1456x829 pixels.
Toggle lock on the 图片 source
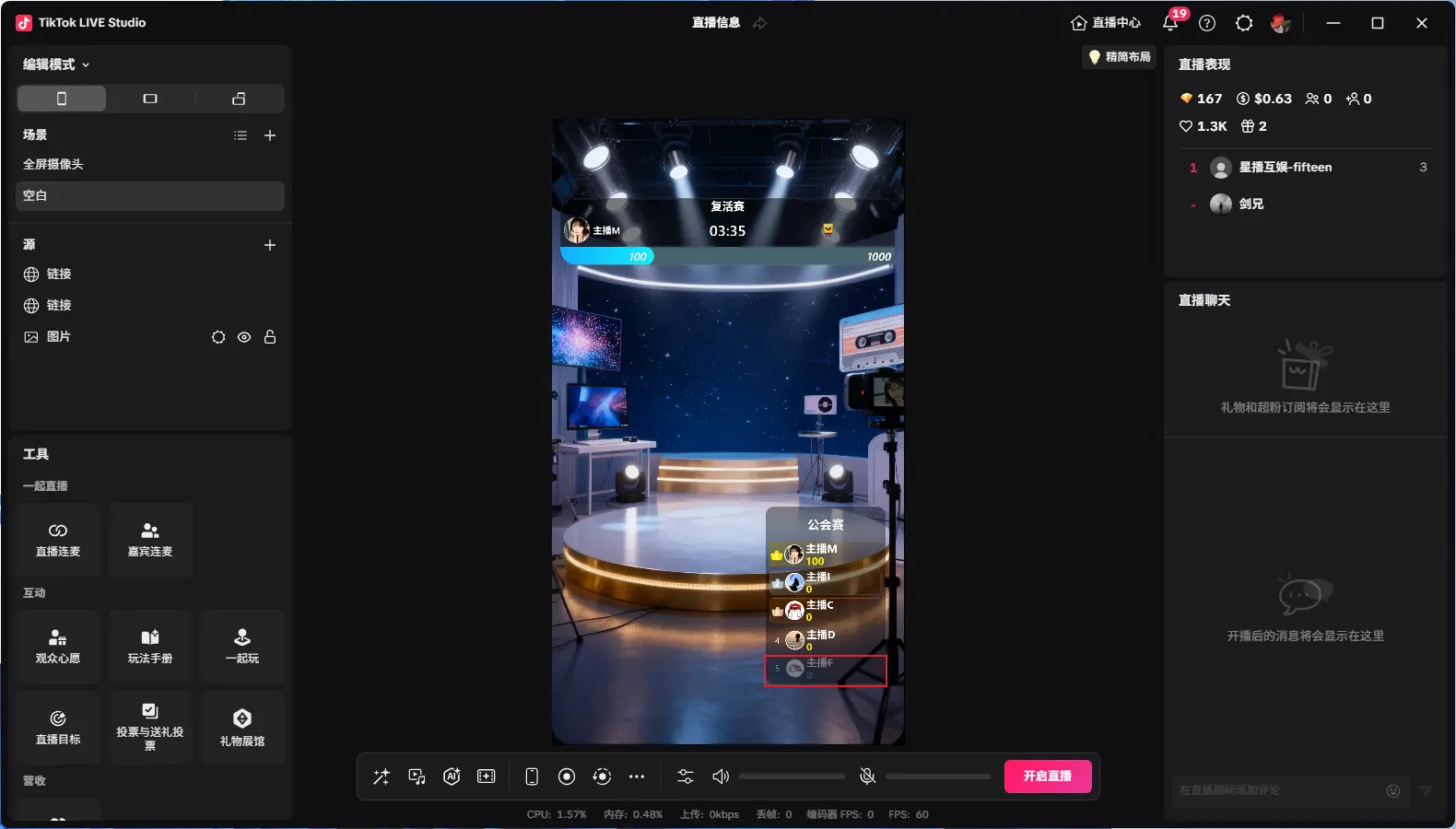point(270,337)
